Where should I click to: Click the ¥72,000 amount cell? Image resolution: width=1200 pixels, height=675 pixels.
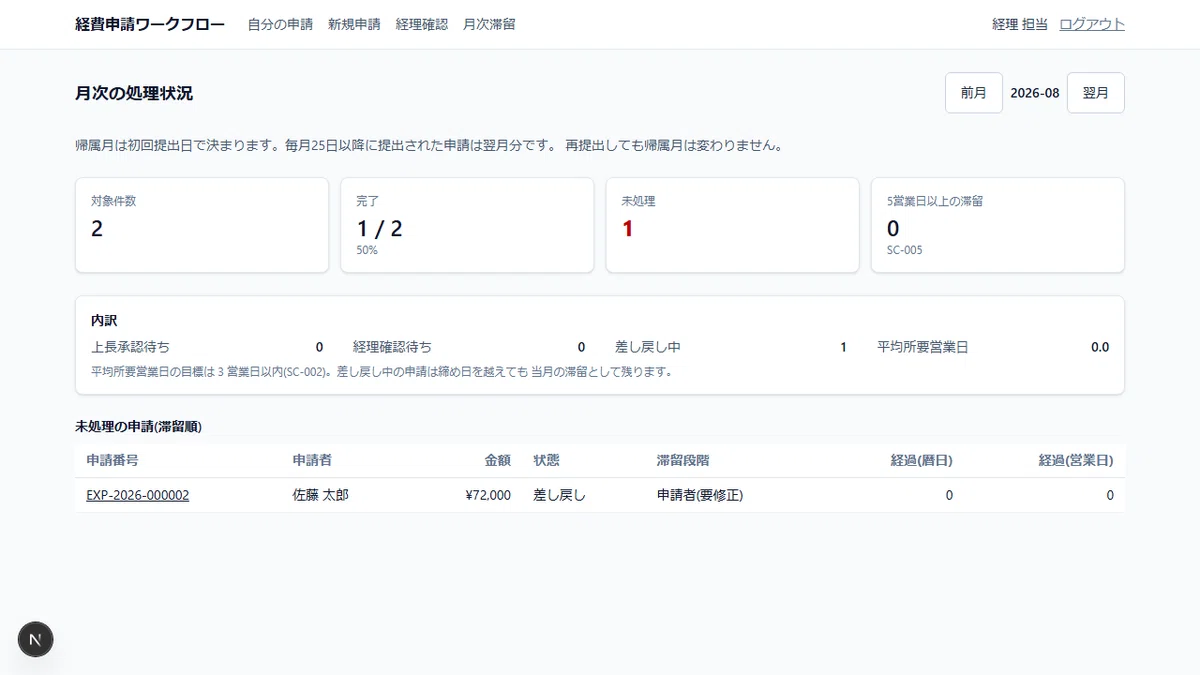point(488,495)
